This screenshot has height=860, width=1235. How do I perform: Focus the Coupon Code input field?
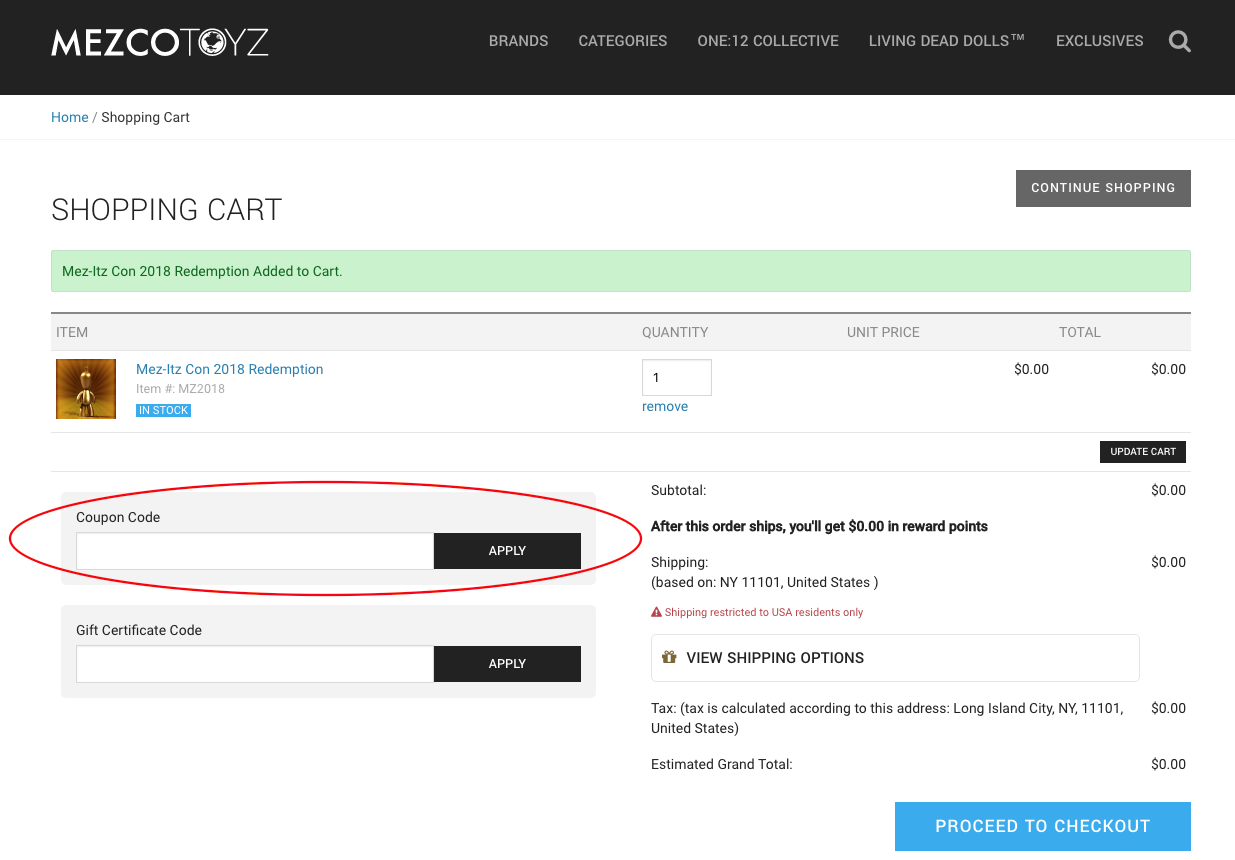tap(255, 551)
